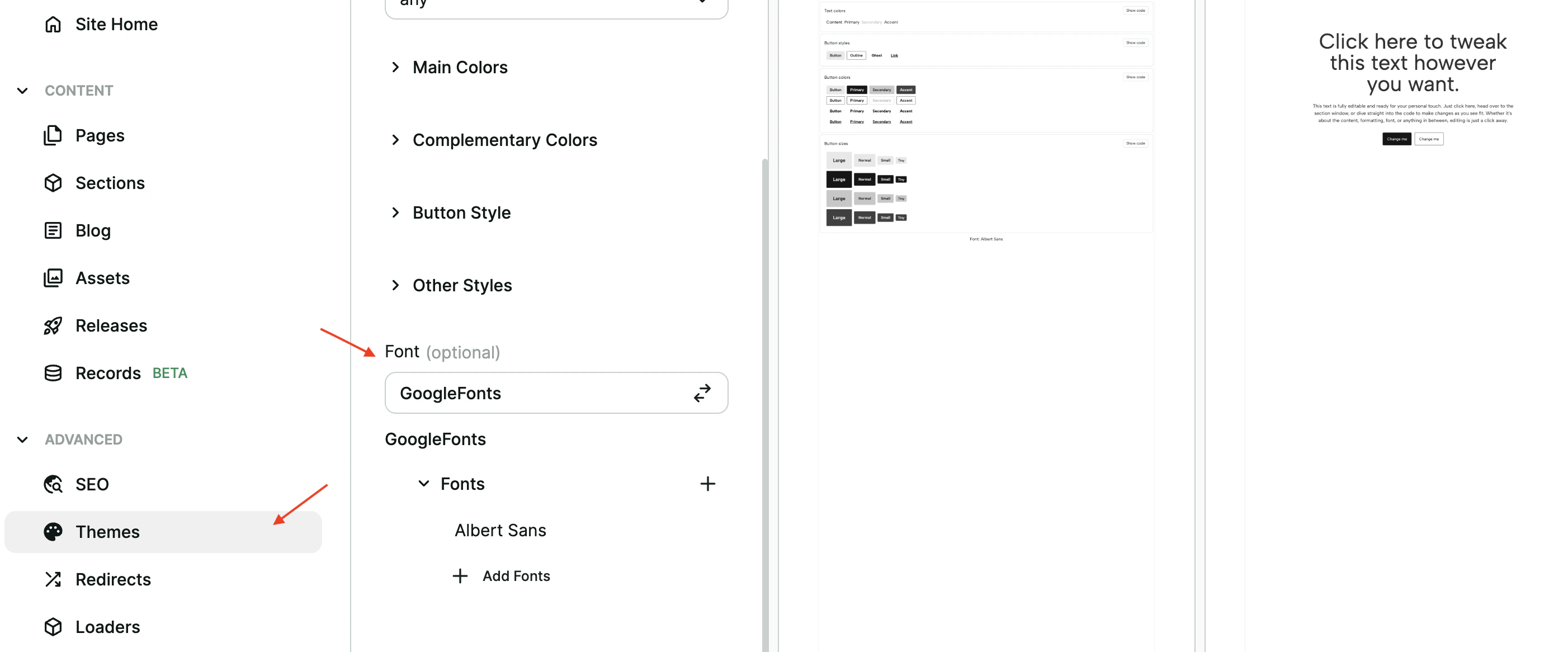
Task: Click the Blog document icon
Action: pyautogui.click(x=54, y=230)
